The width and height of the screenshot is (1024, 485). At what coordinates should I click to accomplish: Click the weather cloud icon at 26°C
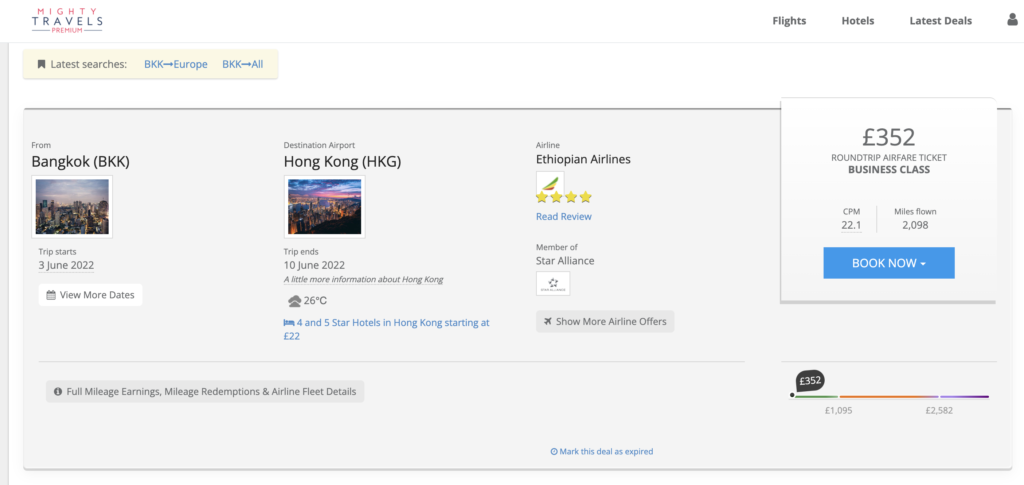pyautogui.click(x=295, y=301)
